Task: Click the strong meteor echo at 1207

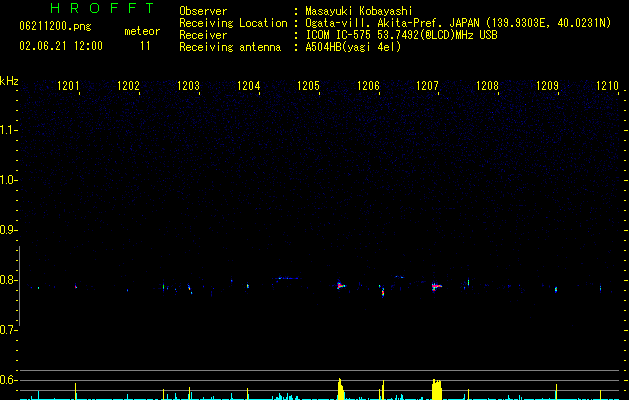Action: tap(436, 286)
